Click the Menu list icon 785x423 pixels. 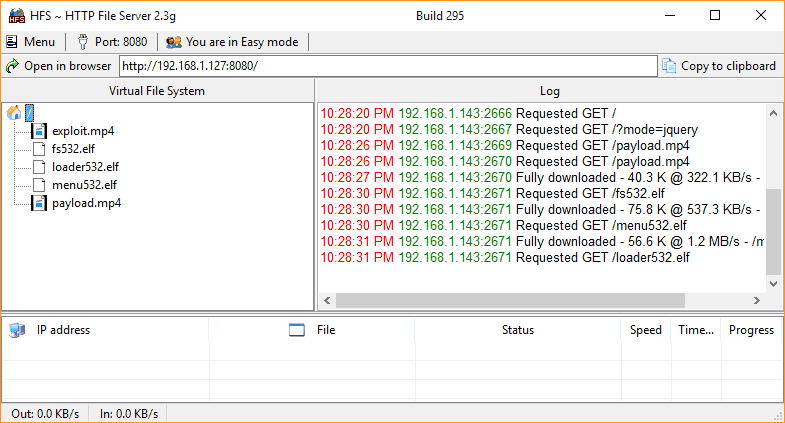pos(12,42)
